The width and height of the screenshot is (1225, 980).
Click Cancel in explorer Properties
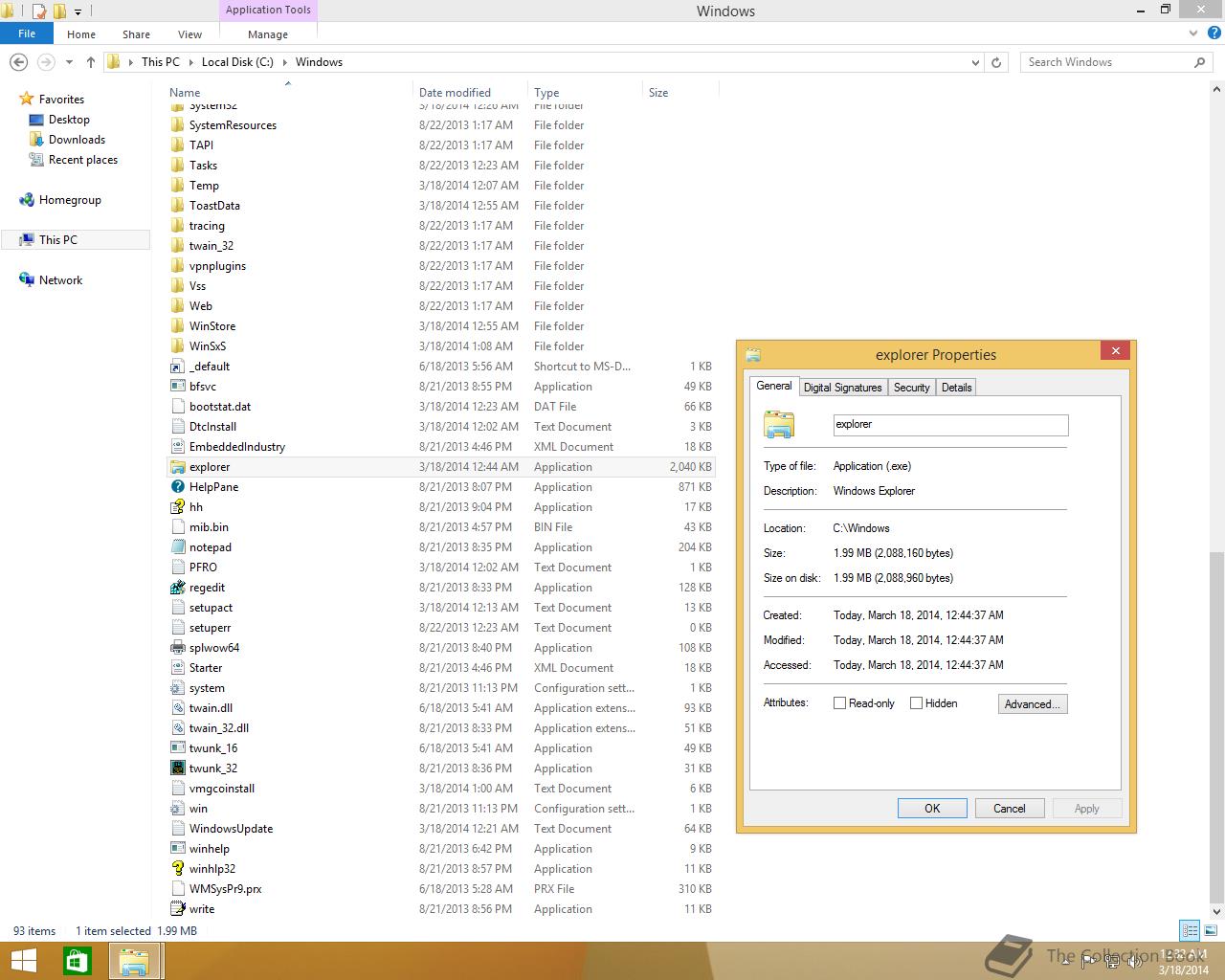[1009, 809]
